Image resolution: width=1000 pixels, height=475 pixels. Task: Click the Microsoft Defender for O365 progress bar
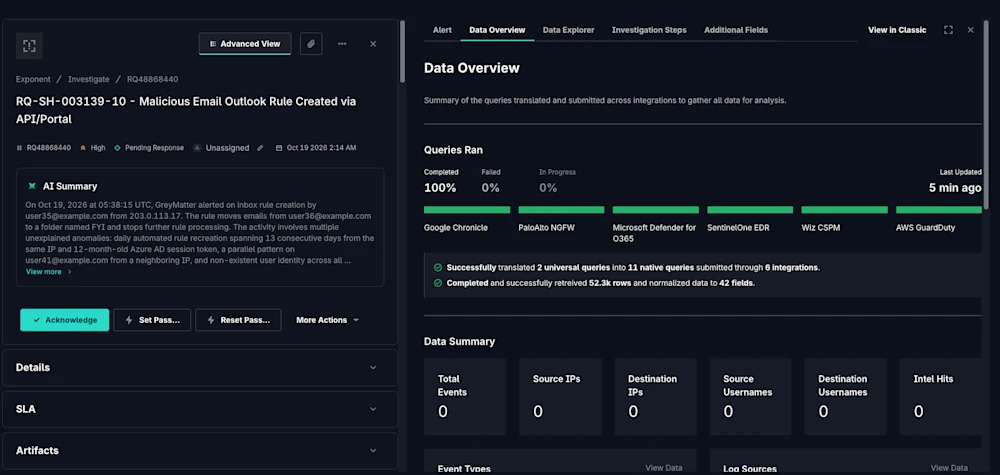[656, 210]
